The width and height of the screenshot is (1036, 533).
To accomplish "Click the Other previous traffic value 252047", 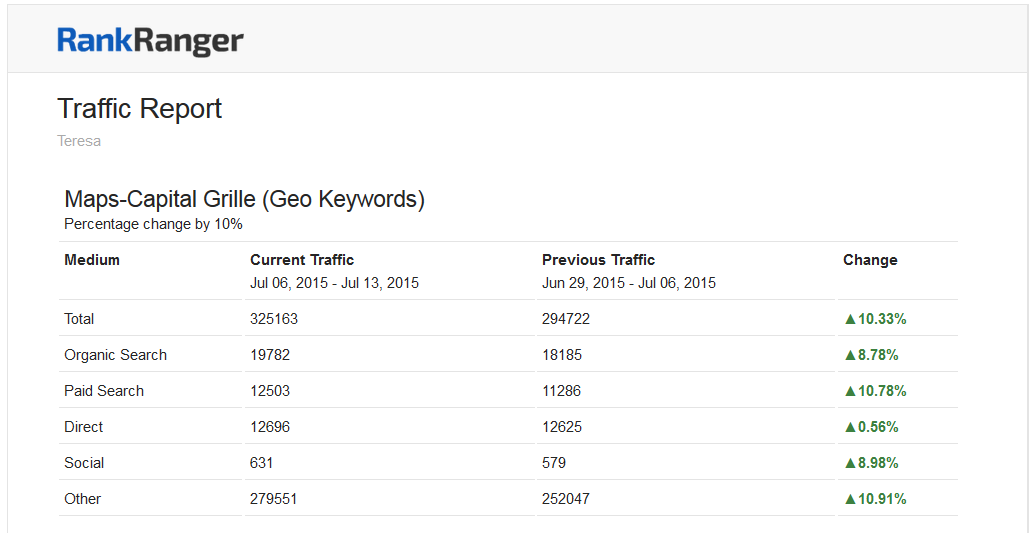I will tap(566, 499).
